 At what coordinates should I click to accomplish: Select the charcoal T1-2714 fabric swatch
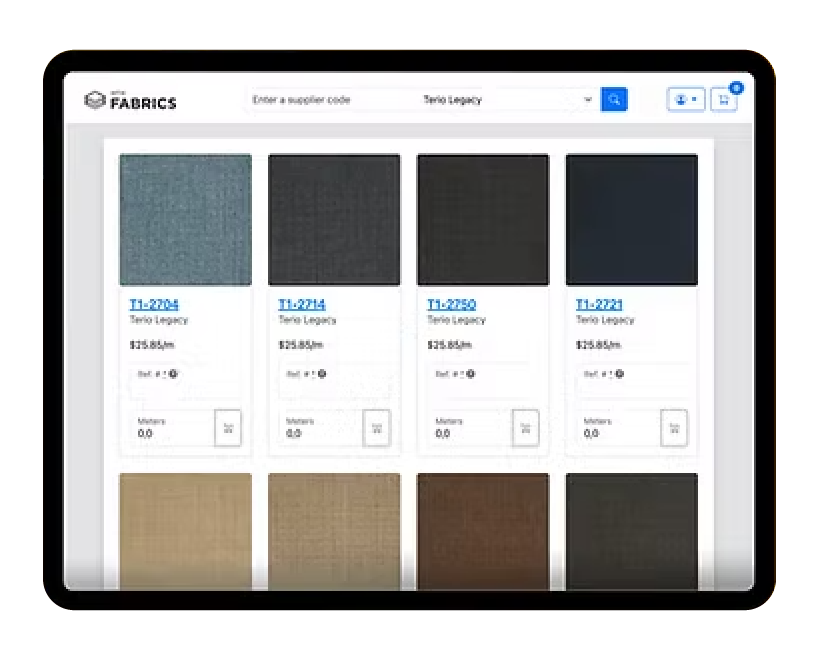coord(334,220)
